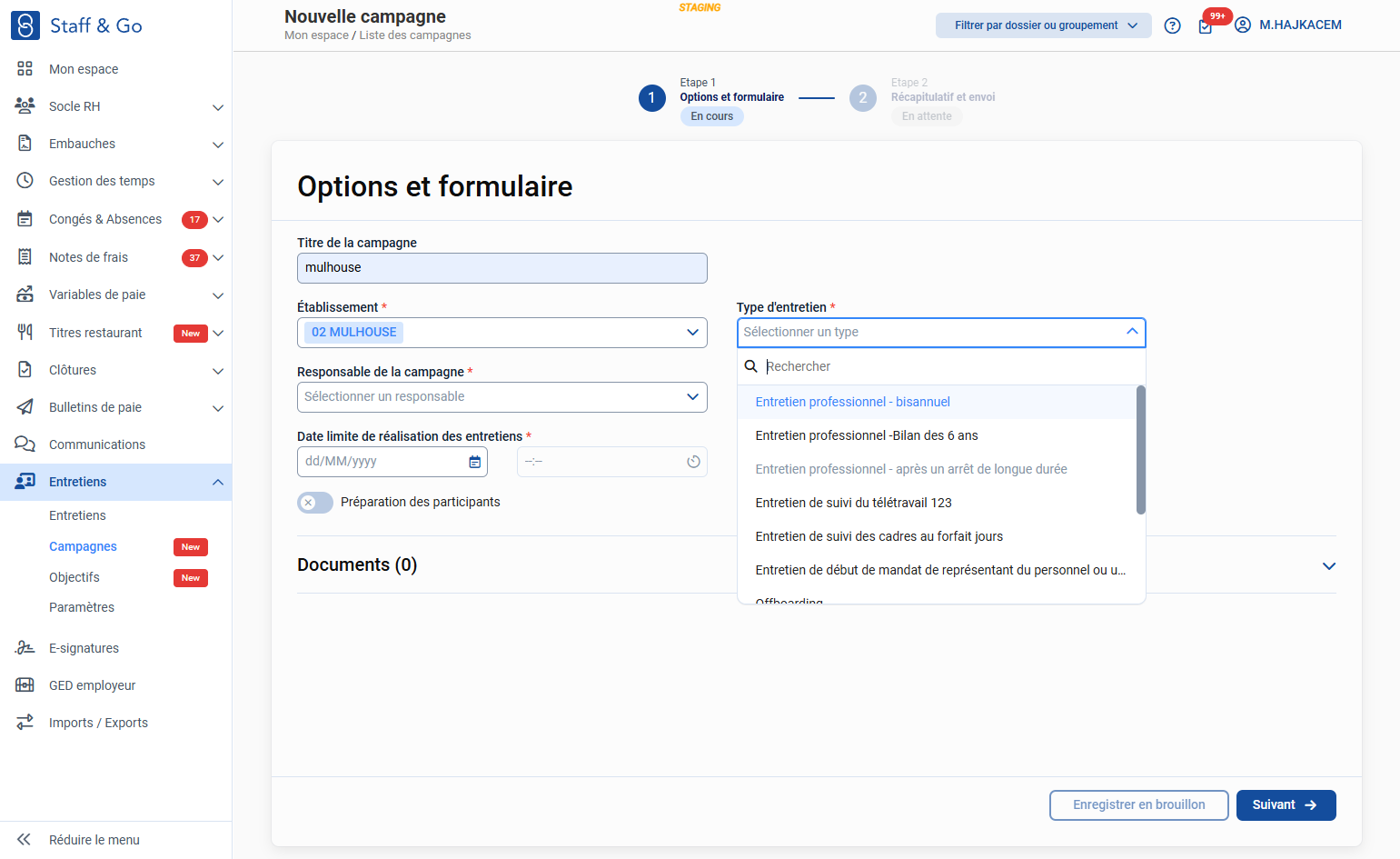1400x859 pixels.
Task: Click the type dropdown list scrollbar
Action: [x=1141, y=450]
